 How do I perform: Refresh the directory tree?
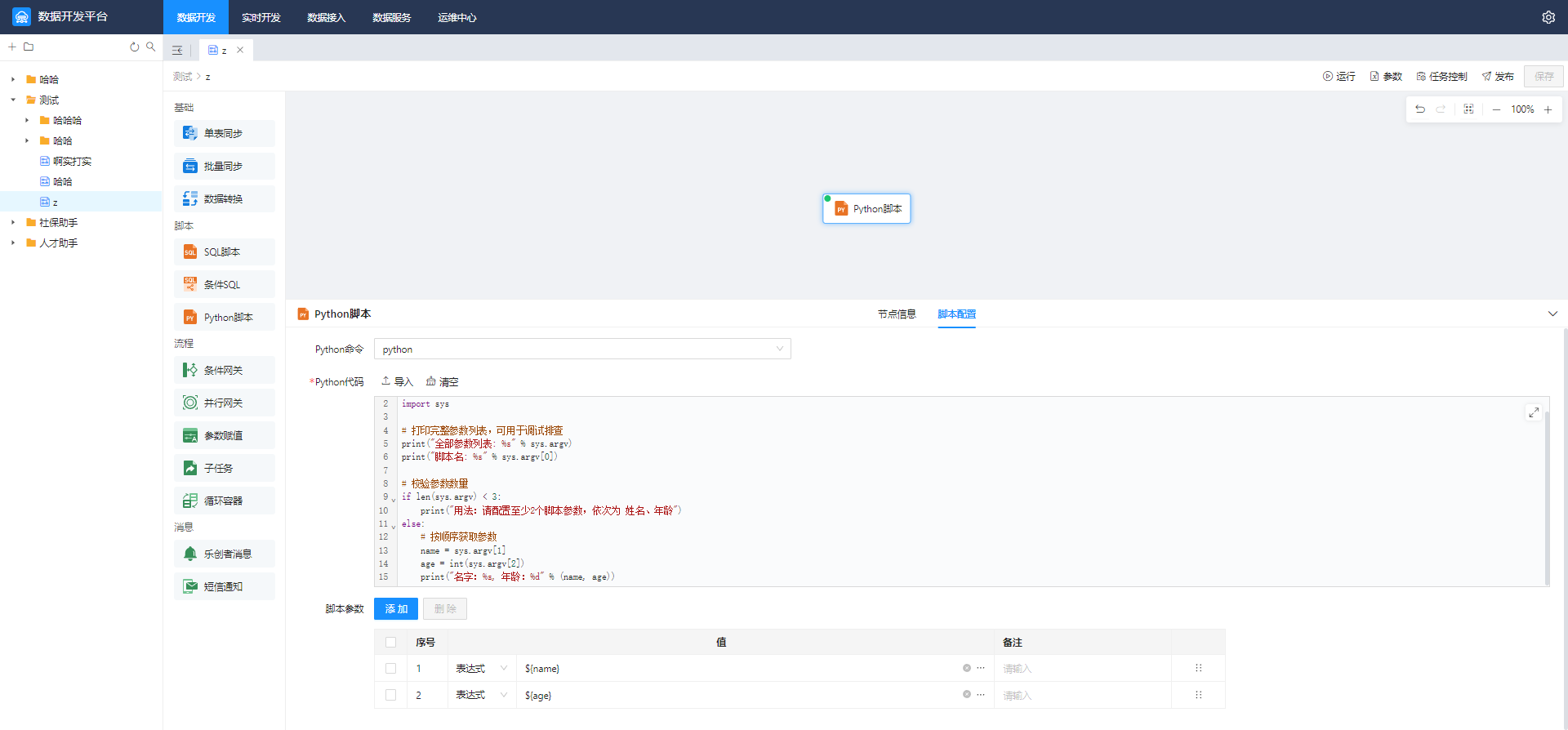click(x=135, y=47)
